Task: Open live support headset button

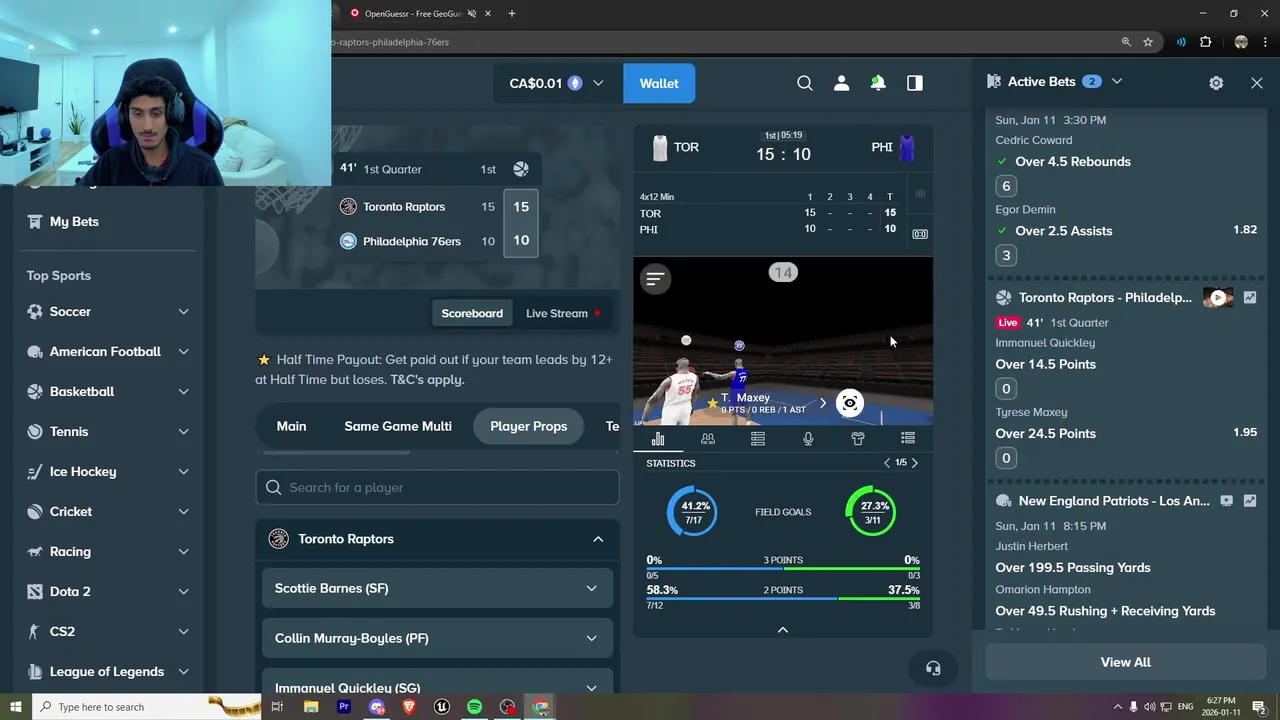Action: pos(933,669)
